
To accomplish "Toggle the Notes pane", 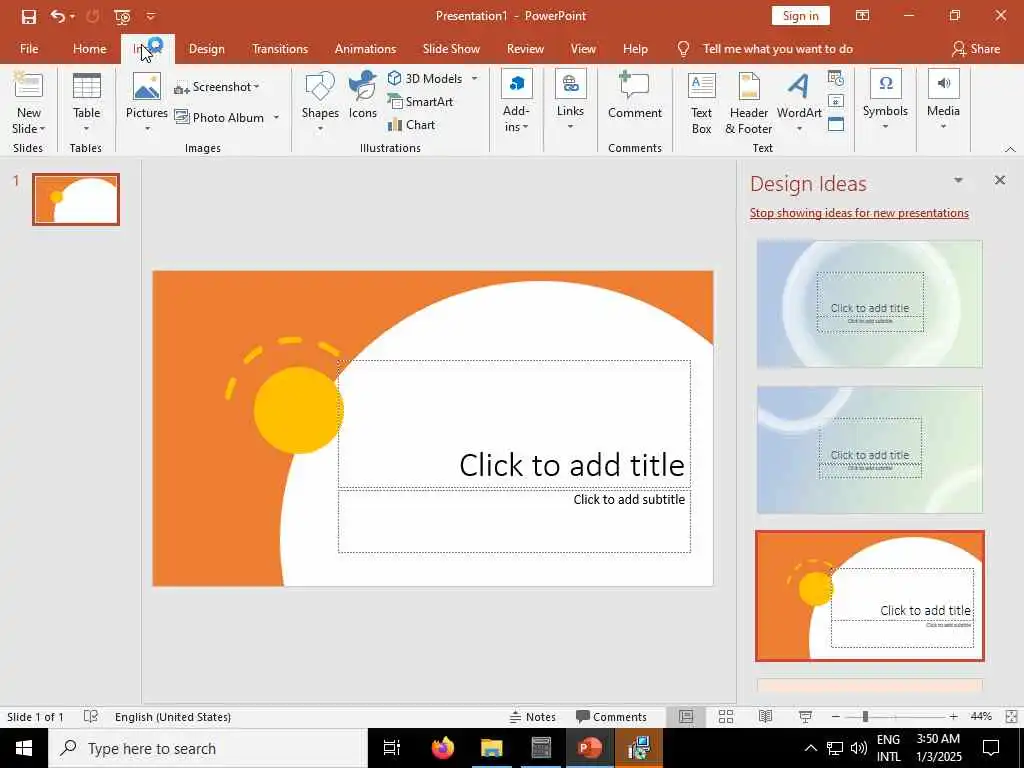I will point(533,716).
